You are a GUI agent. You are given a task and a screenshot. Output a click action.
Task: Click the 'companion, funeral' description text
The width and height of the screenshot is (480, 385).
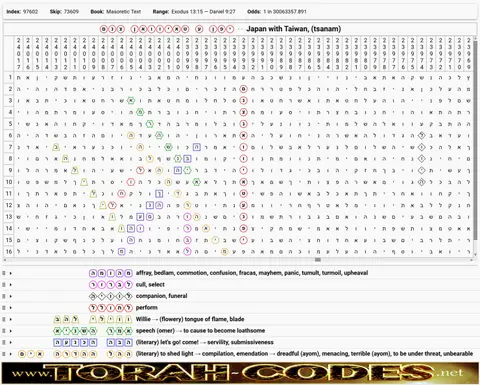(162, 296)
